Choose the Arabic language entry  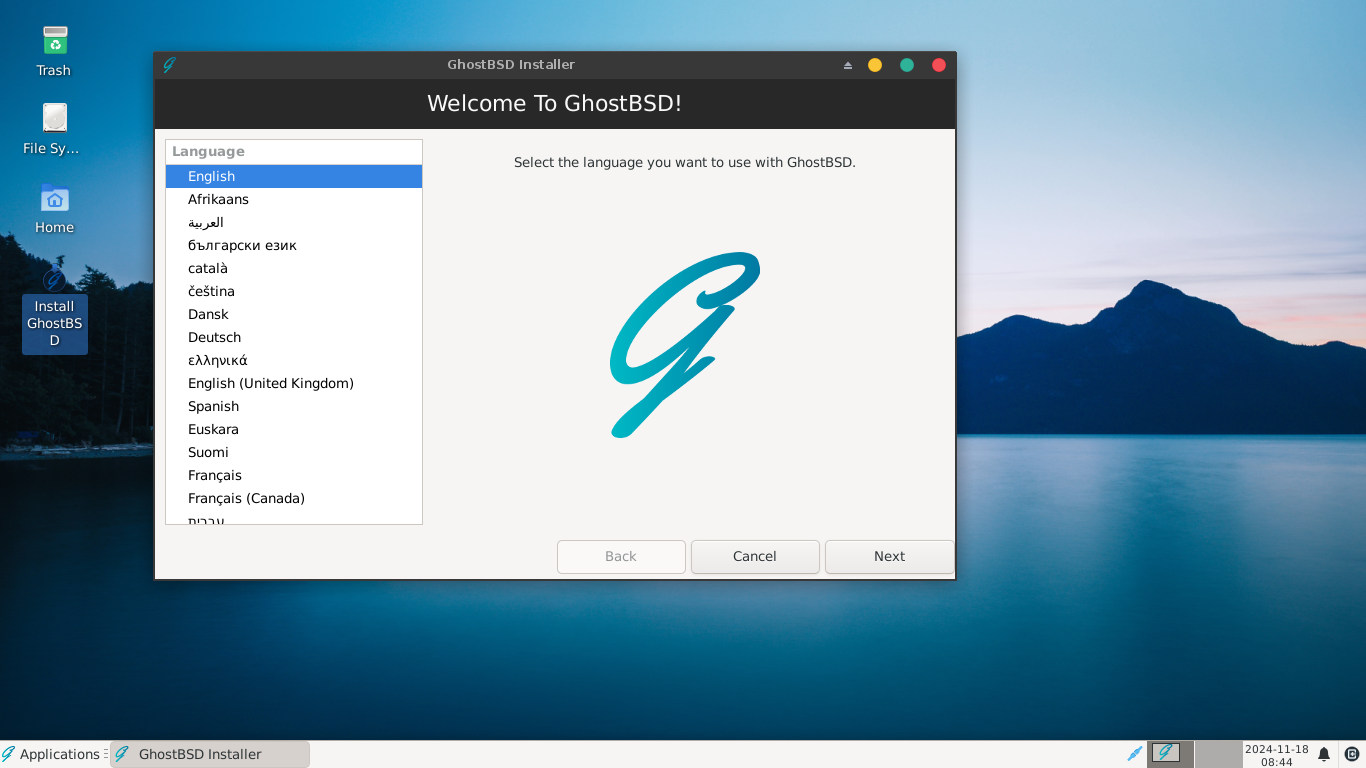click(x=294, y=223)
